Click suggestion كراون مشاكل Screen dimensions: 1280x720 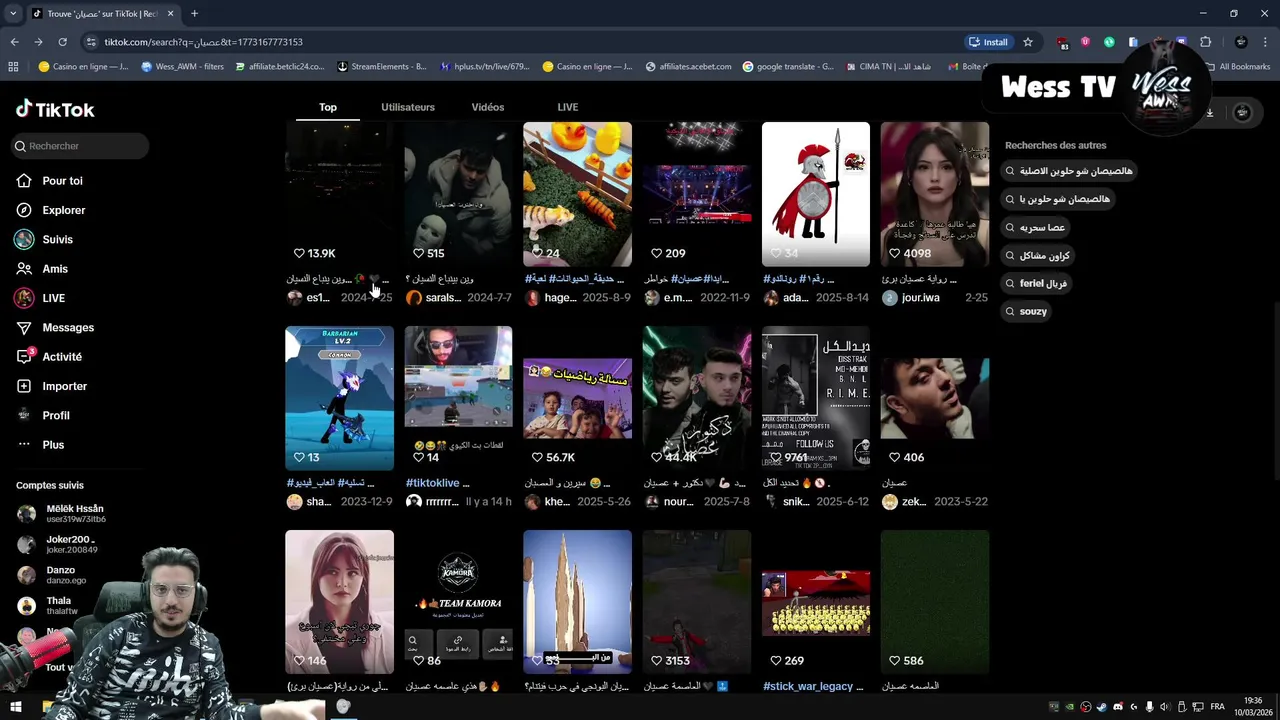pyautogui.click(x=1037, y=255)
